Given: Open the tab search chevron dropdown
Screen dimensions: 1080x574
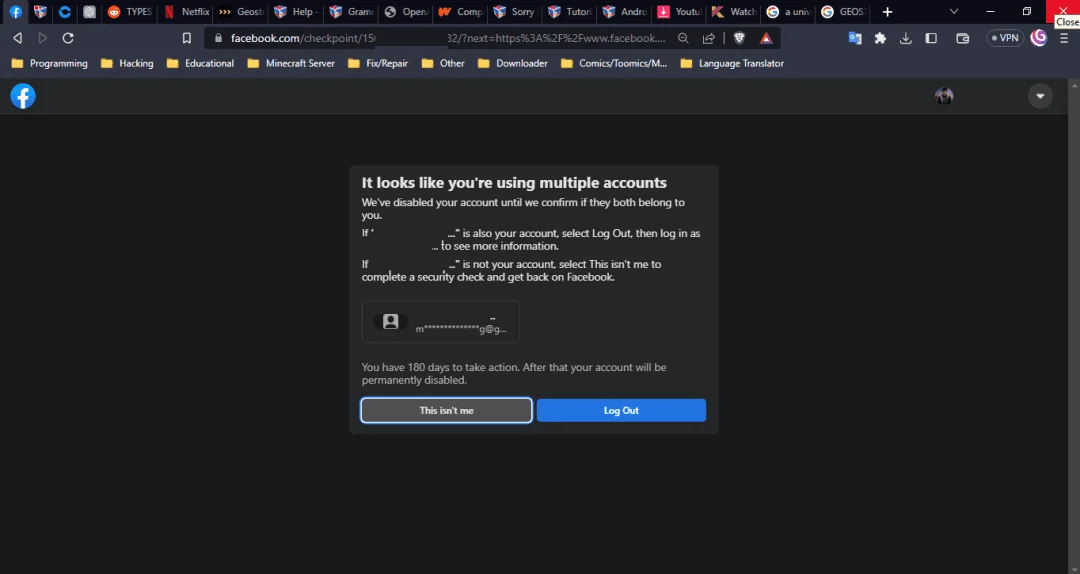Looking at the screenshot, I should pyautogui.click(x=954, y=12).
